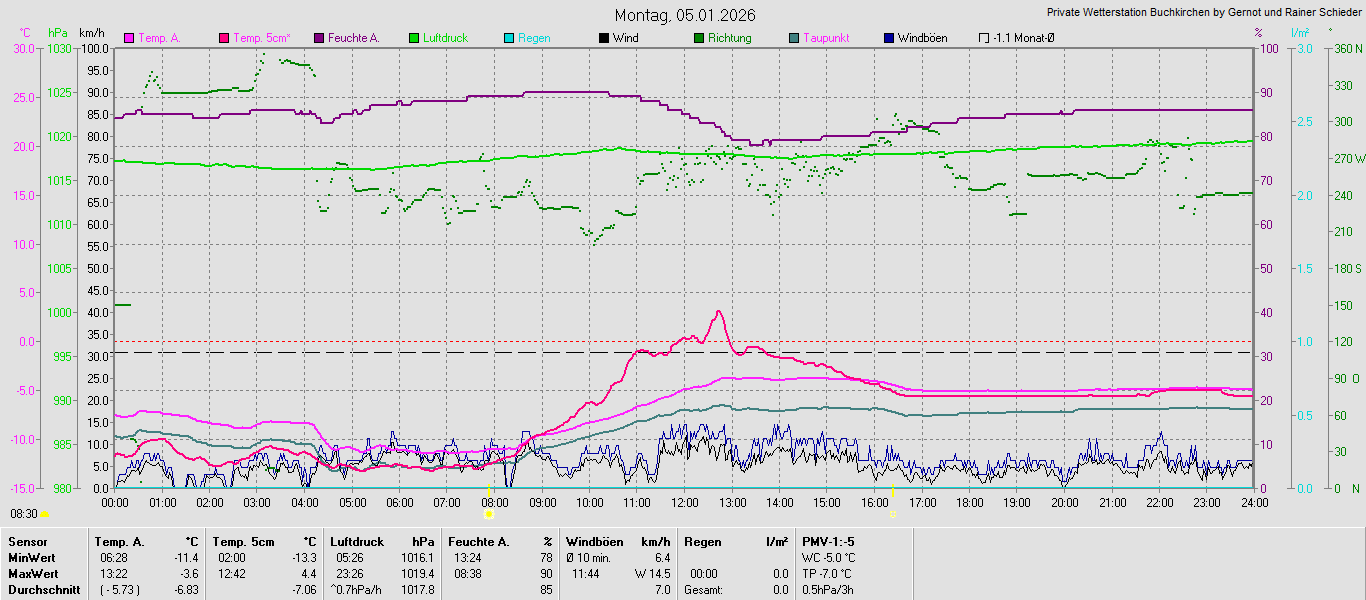Image resolution: width=1366 pixels, height=600 pixels.
Task: Click the green Luftdruck legend square
Action: (x=414, y=39)
